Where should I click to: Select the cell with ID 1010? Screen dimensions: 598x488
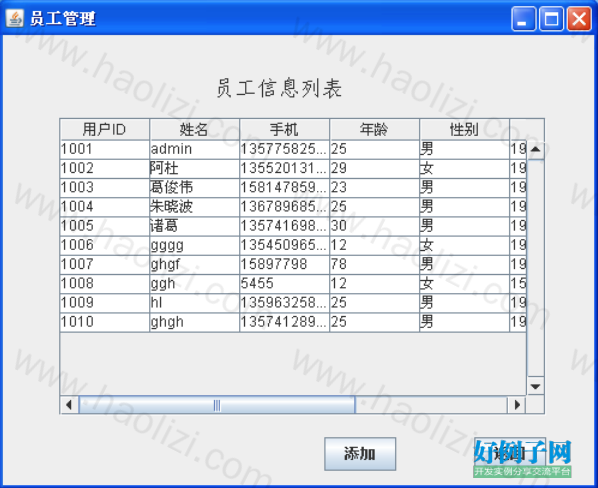(x=104, y=323)
